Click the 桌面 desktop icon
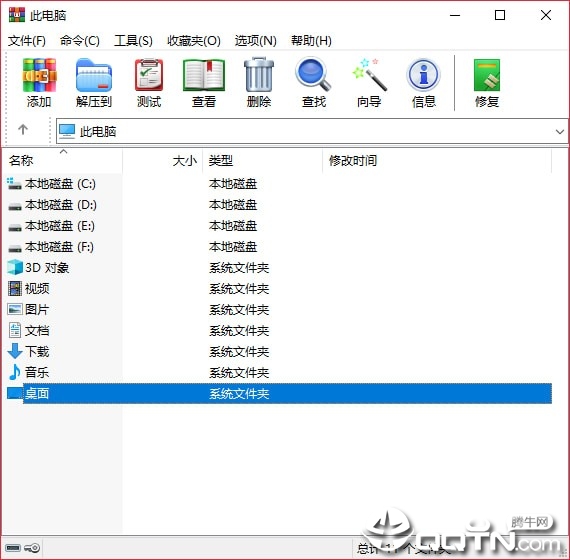The height and width of the screenshot is (560, 570). tap(15, 393)
